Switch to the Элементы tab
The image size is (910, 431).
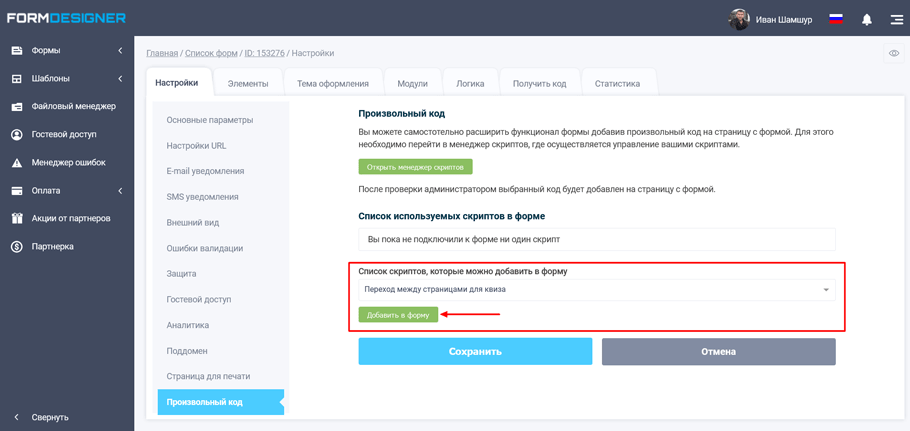pos(248,84)
